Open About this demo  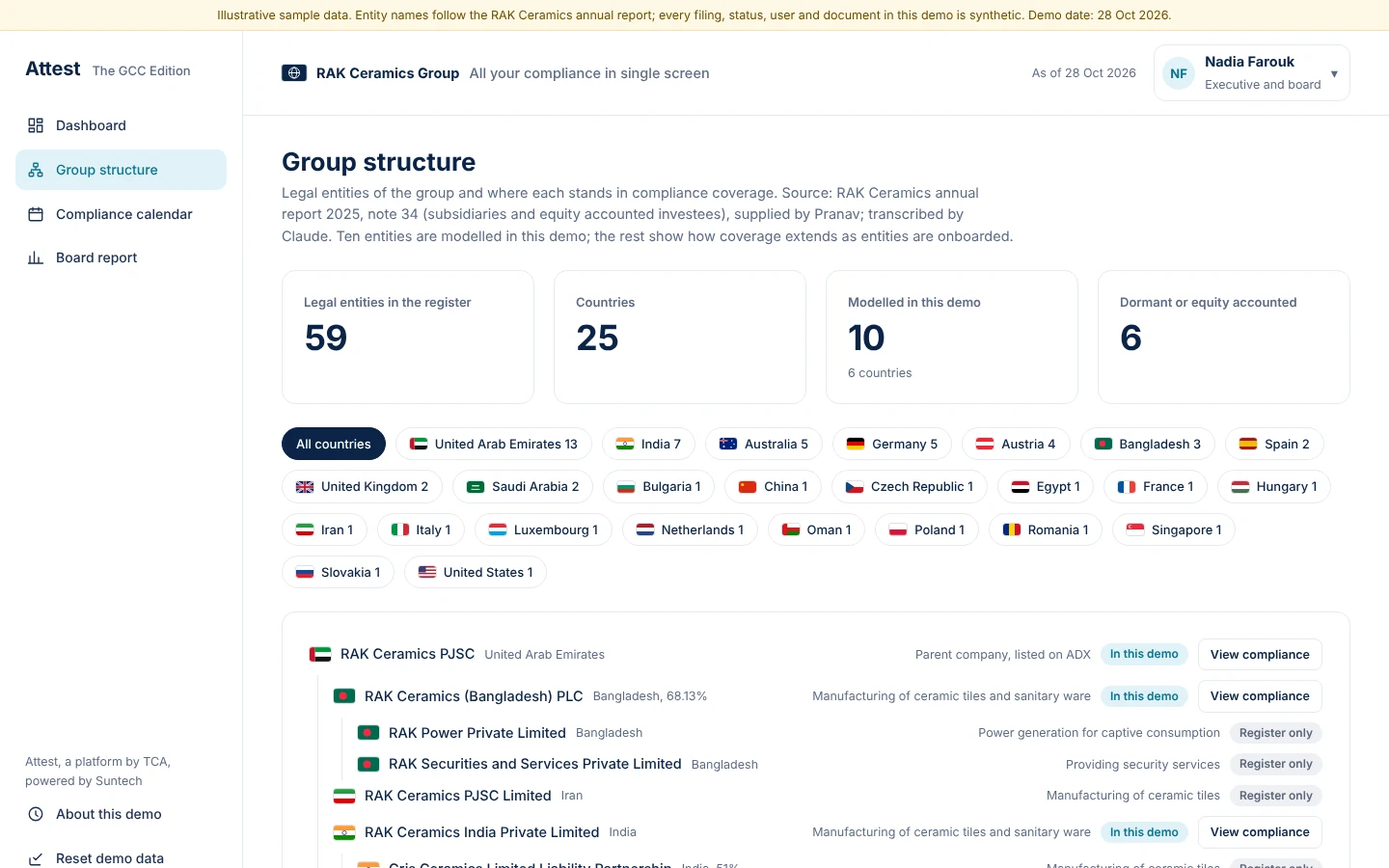(121, 814)
